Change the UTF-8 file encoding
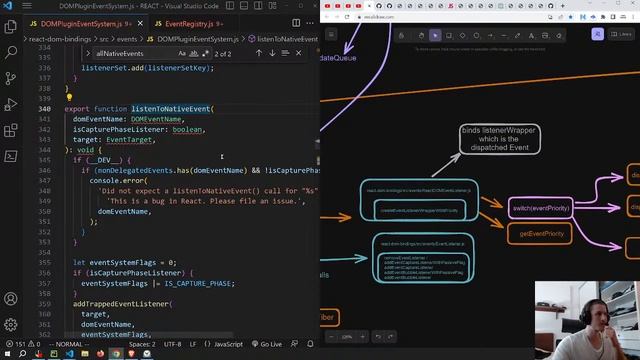 click(172, 344)
